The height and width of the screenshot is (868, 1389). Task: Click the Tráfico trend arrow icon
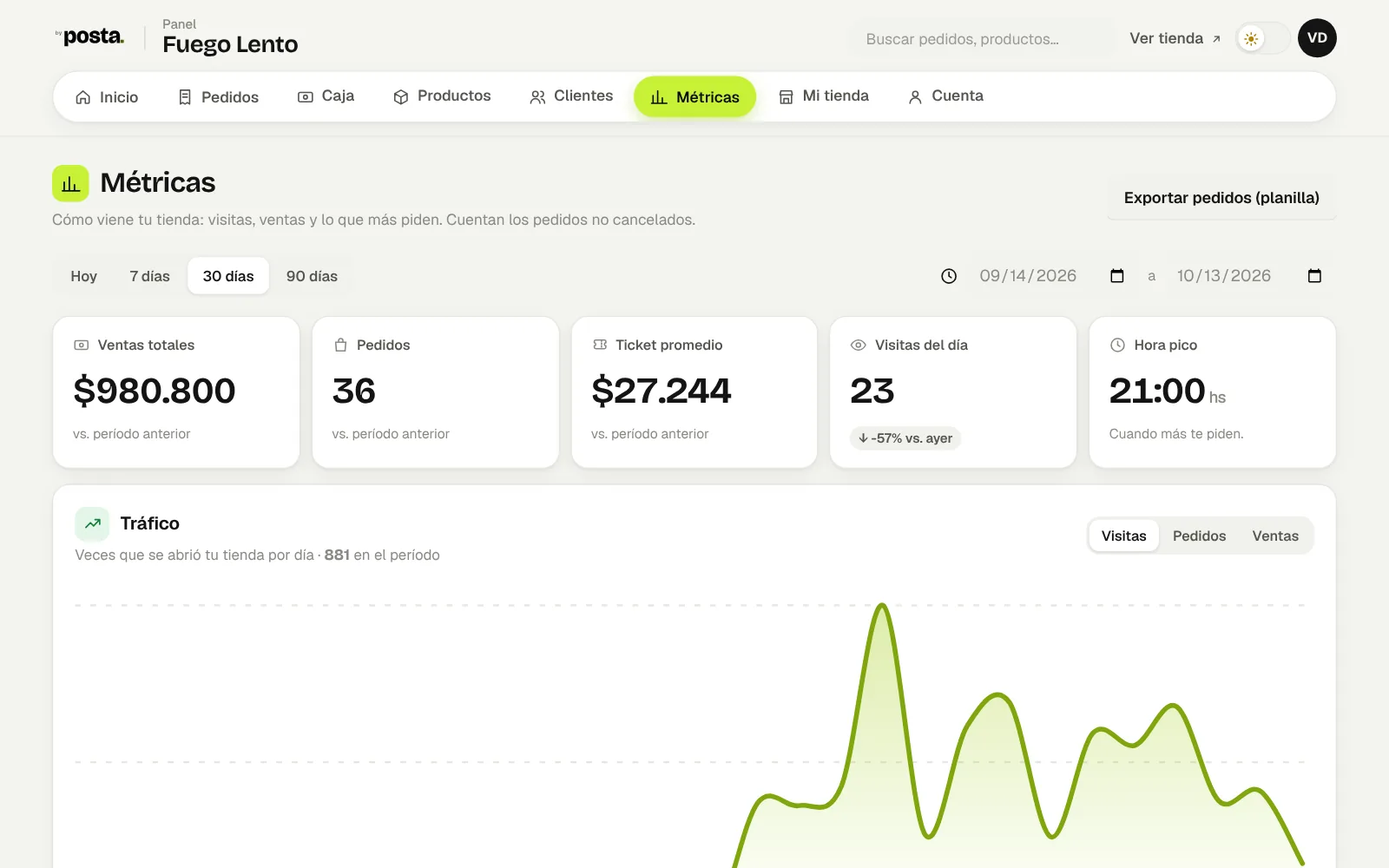tap(92, 523)
